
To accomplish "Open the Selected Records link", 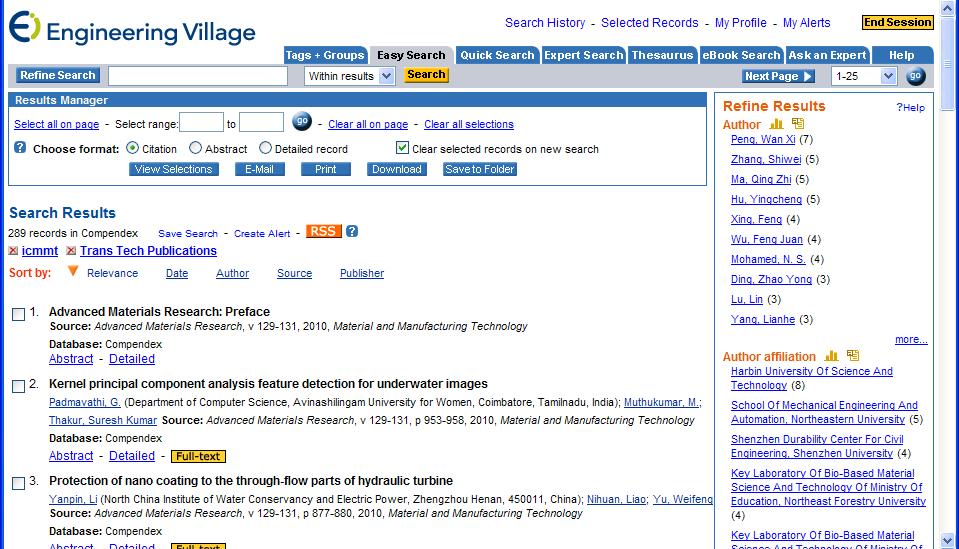I will point(650,23).
